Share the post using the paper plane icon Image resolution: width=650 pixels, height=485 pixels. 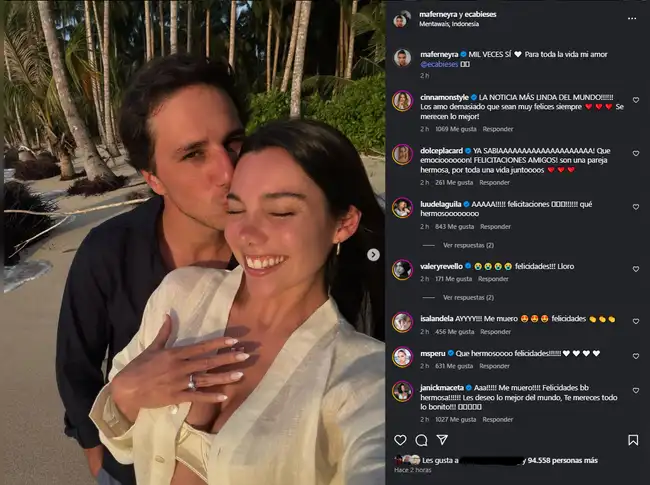442,439
